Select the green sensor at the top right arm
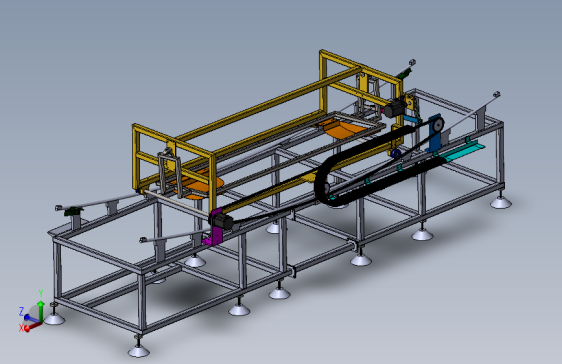Image resolution: width=562 pixels, height=364 pixels. [405, 73]
